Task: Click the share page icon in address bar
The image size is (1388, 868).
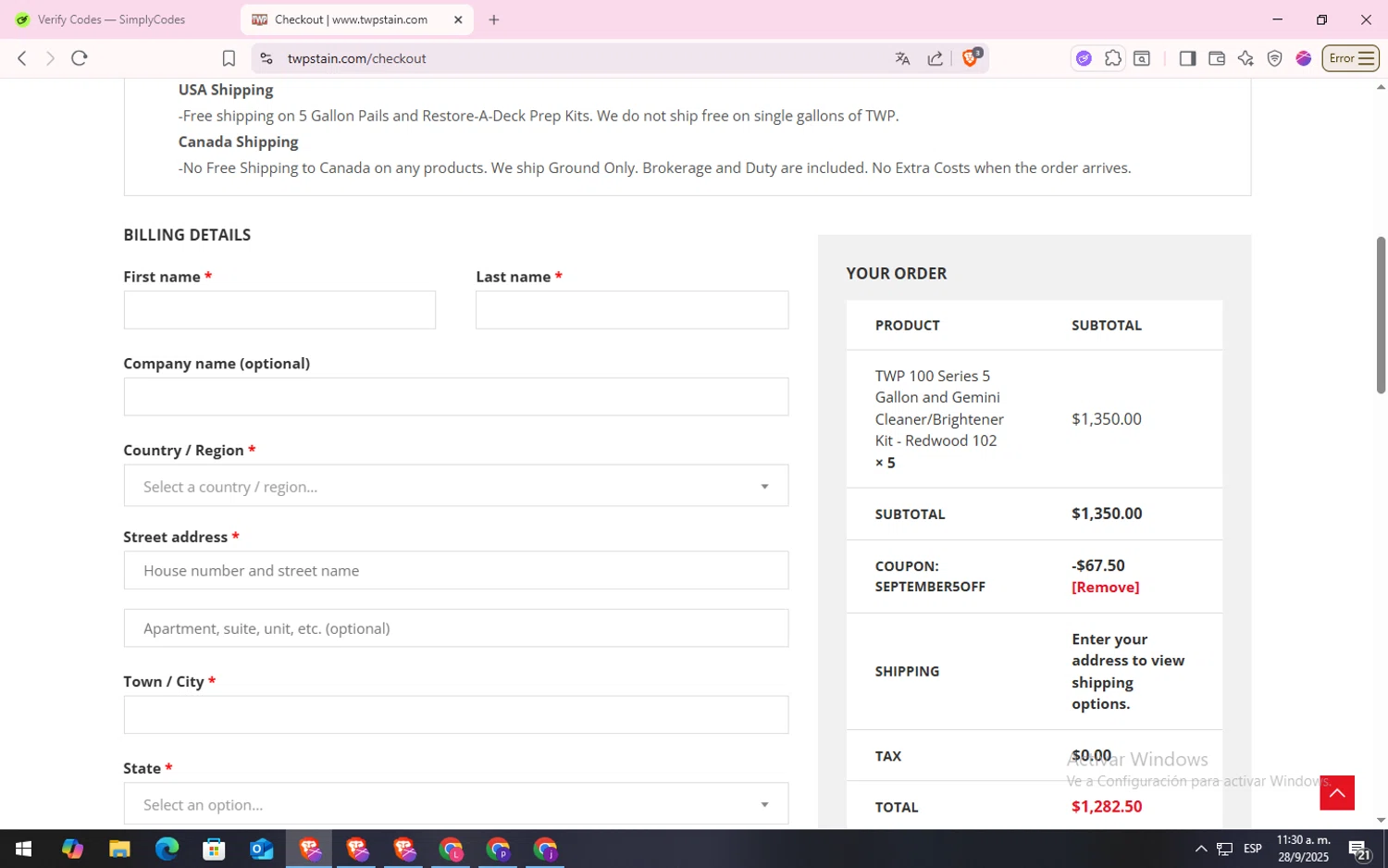Action: (x=936, y=58)
